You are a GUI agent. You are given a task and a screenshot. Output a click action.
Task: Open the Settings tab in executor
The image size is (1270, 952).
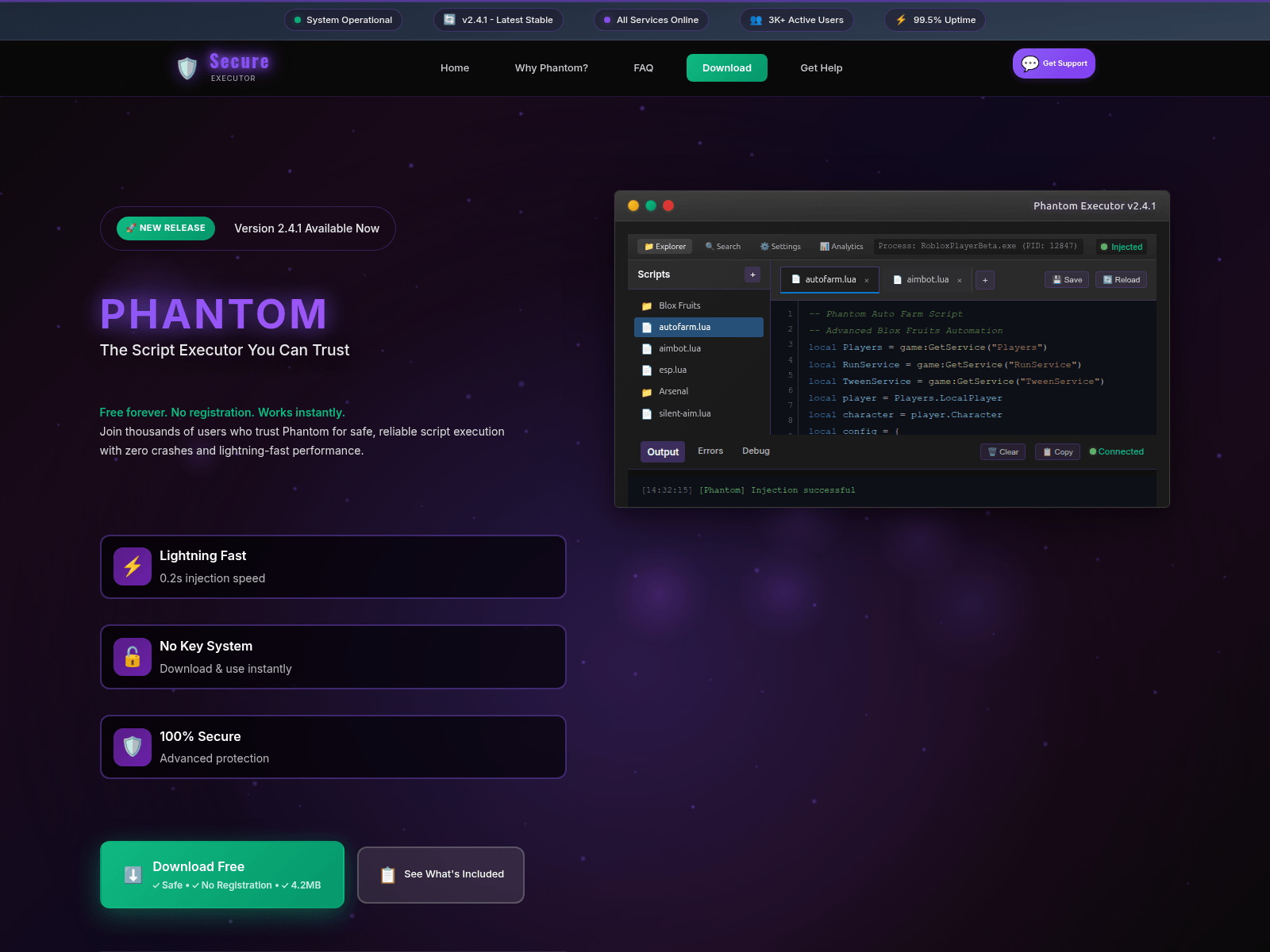(780, 247)
